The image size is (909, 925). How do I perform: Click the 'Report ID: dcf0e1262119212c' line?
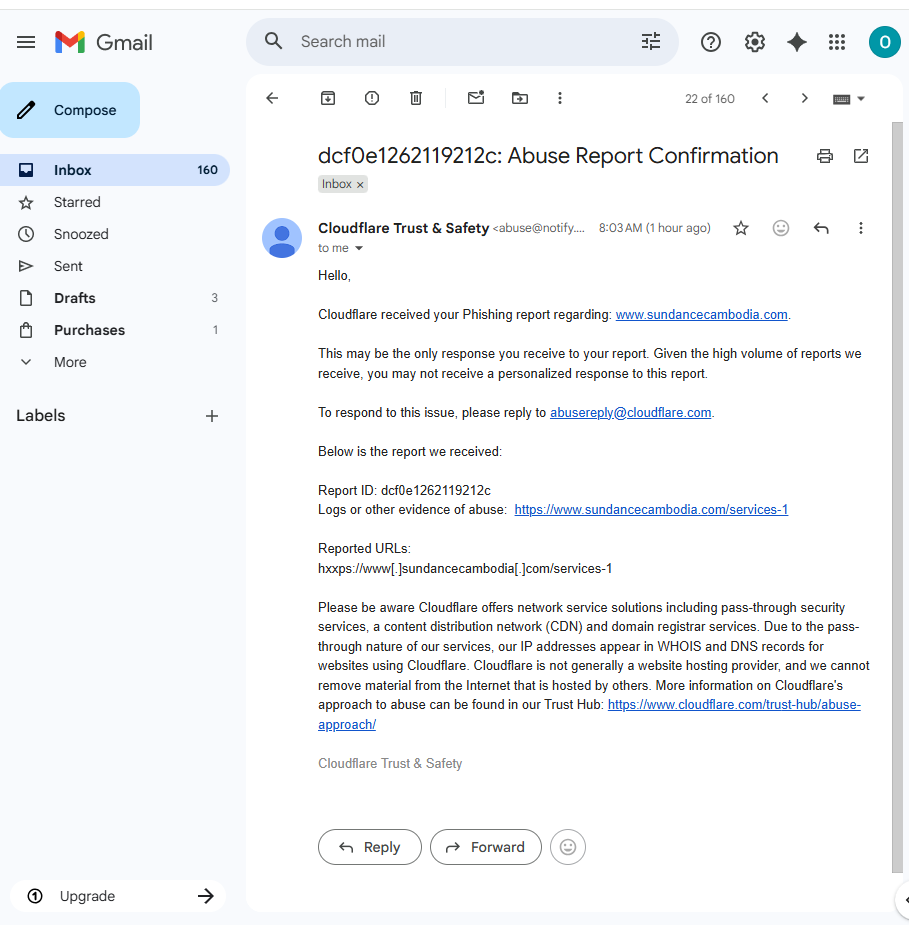[404, 490]
